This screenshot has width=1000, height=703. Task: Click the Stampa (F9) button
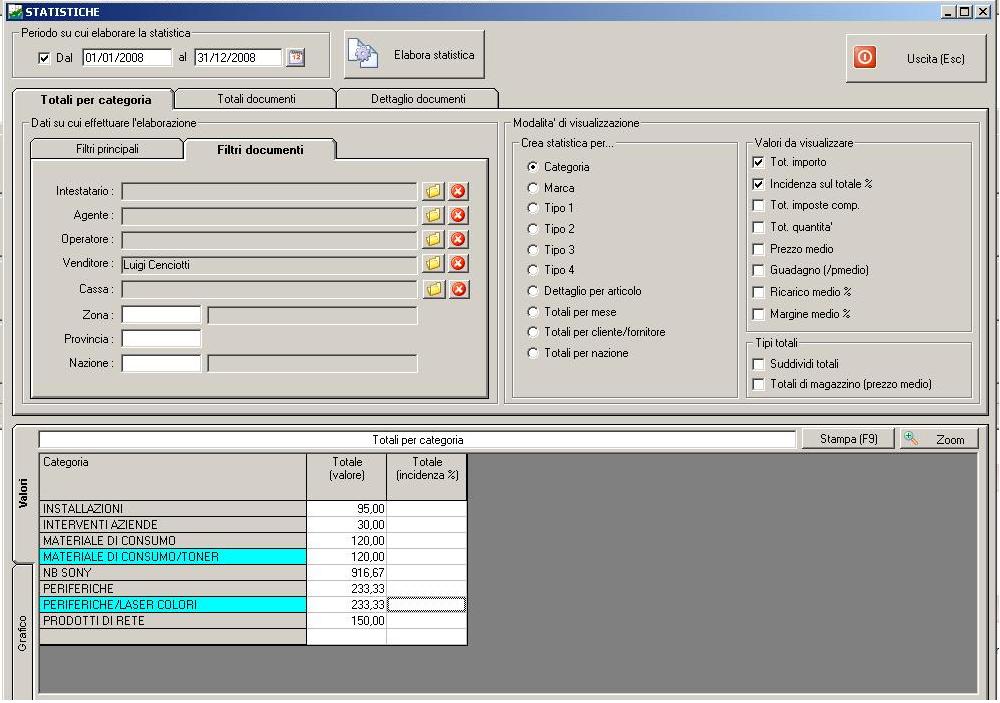(848, 439)
